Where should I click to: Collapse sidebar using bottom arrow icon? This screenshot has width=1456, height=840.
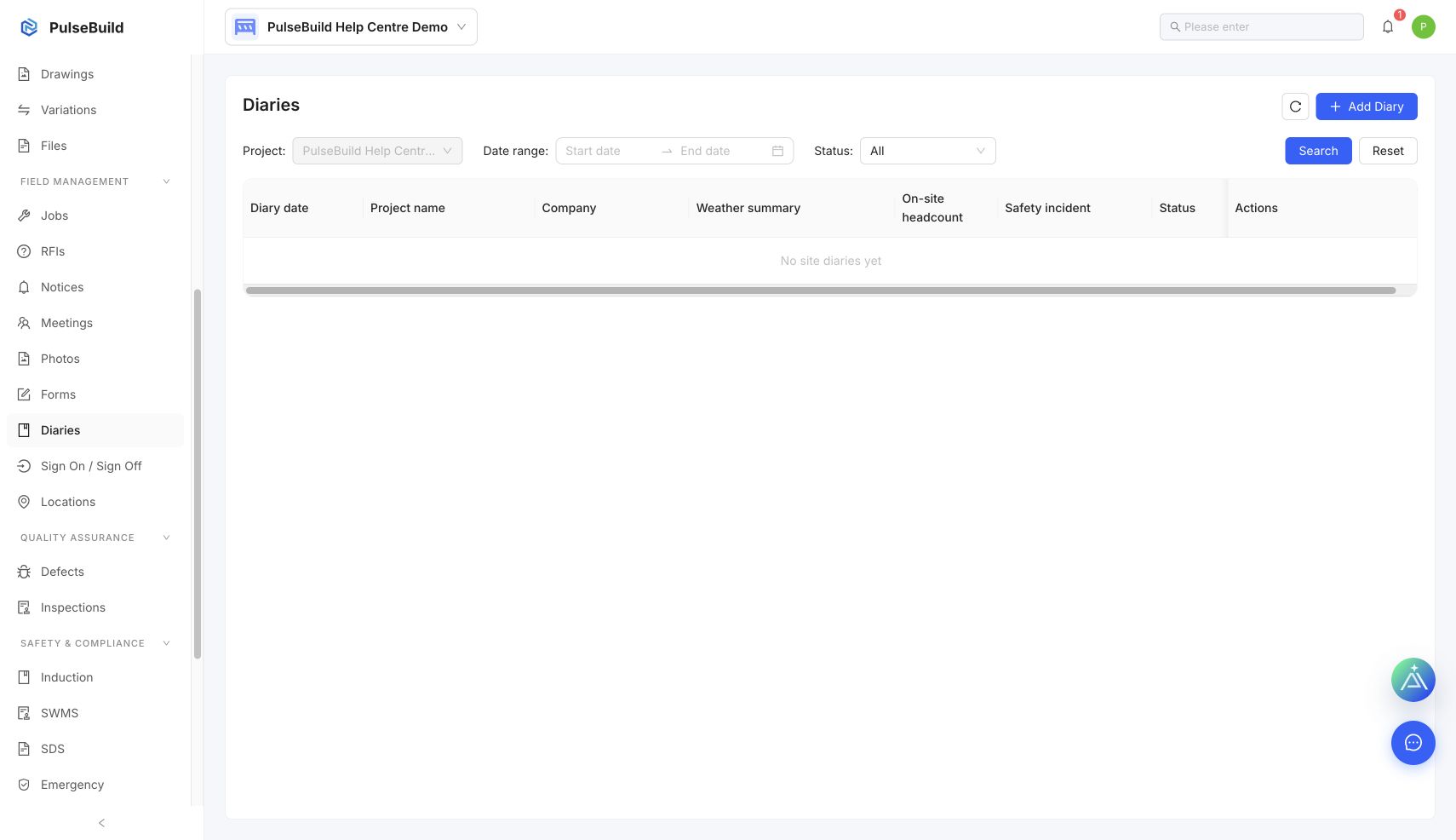pos(101,823)
